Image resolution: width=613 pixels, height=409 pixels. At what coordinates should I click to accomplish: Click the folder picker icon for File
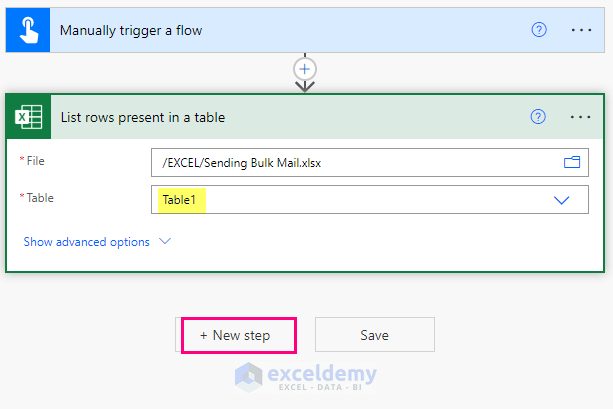pyautogui.click(x=572, y=162)
